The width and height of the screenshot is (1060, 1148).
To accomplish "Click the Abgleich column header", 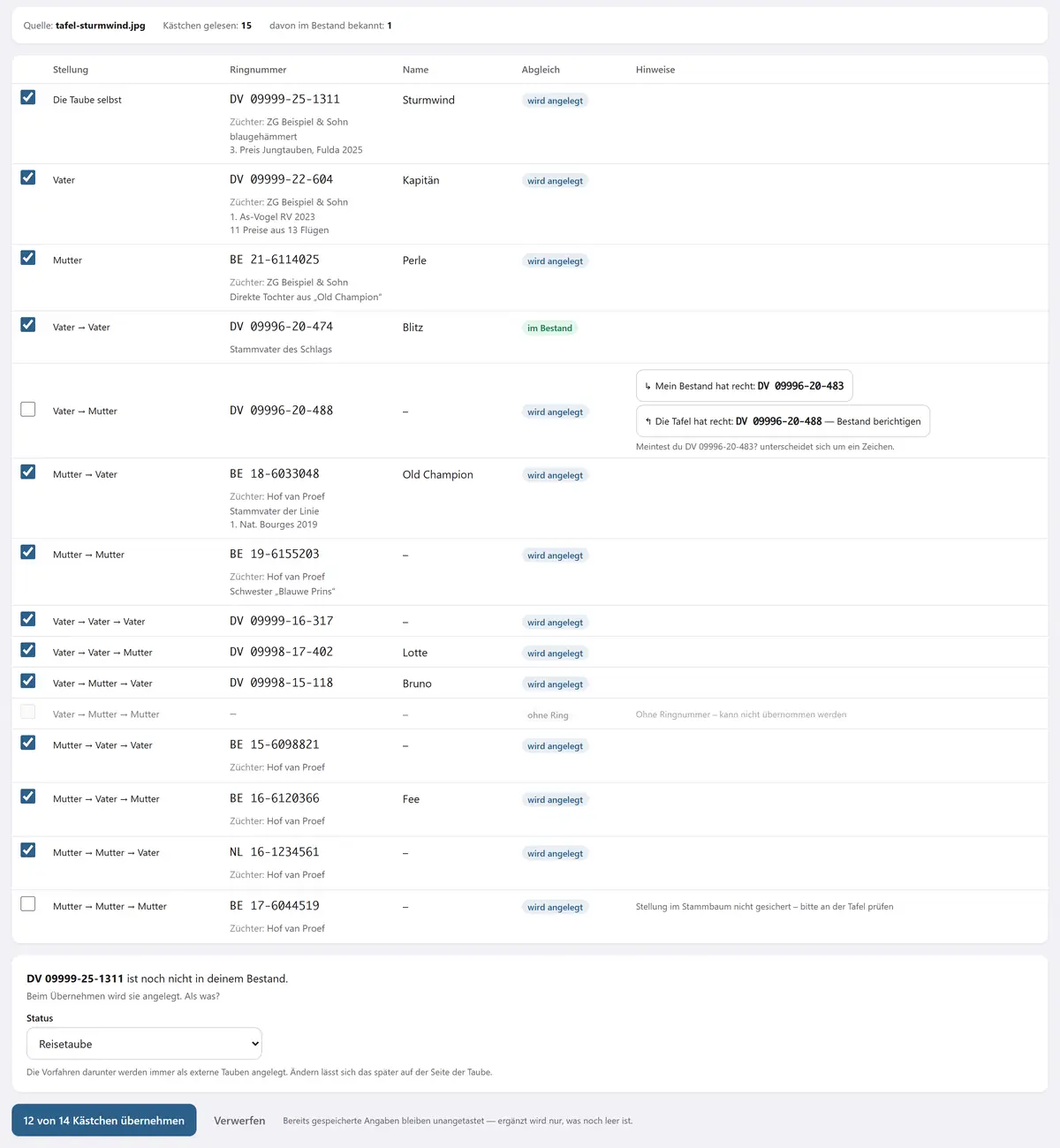I will [541, 70].
